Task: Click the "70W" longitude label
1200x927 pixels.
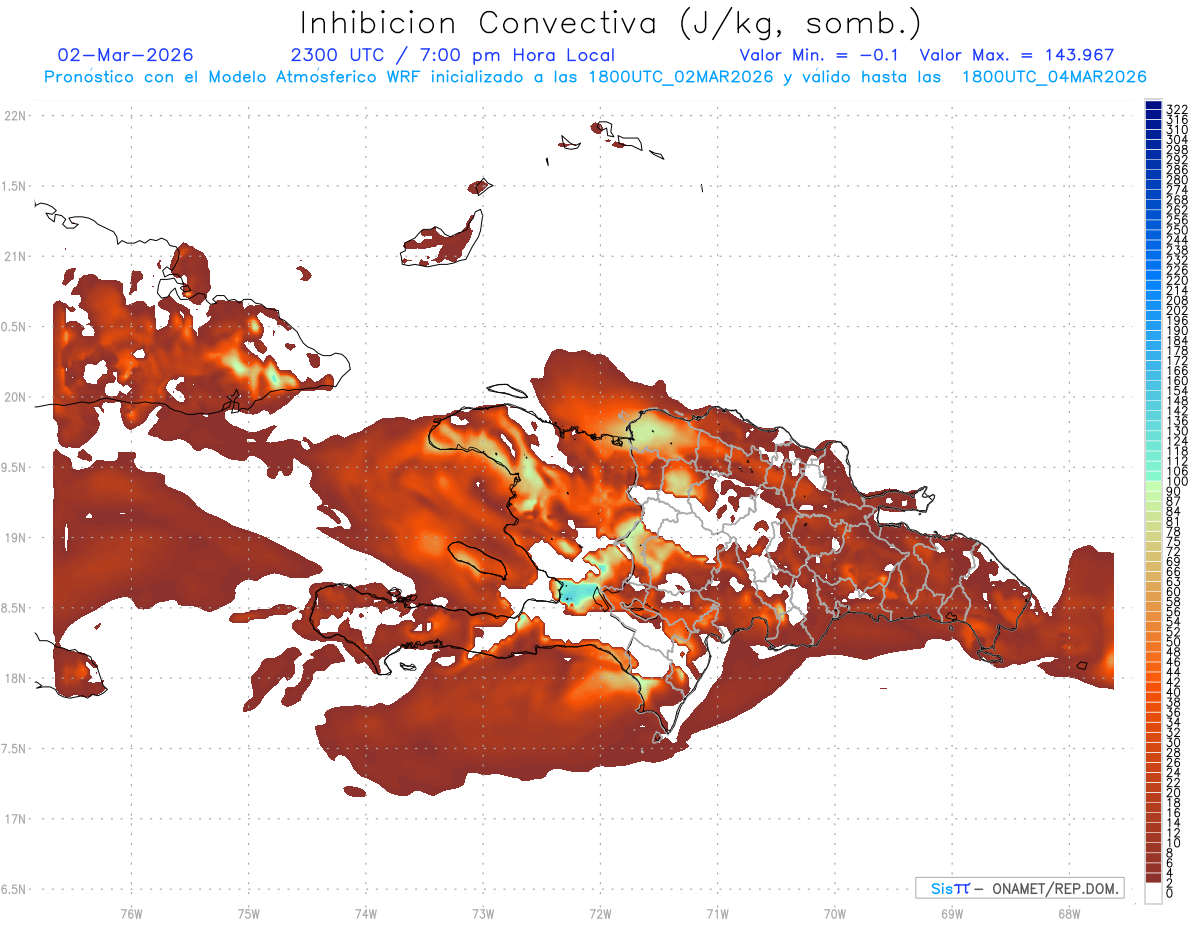Action: [835, 913]
